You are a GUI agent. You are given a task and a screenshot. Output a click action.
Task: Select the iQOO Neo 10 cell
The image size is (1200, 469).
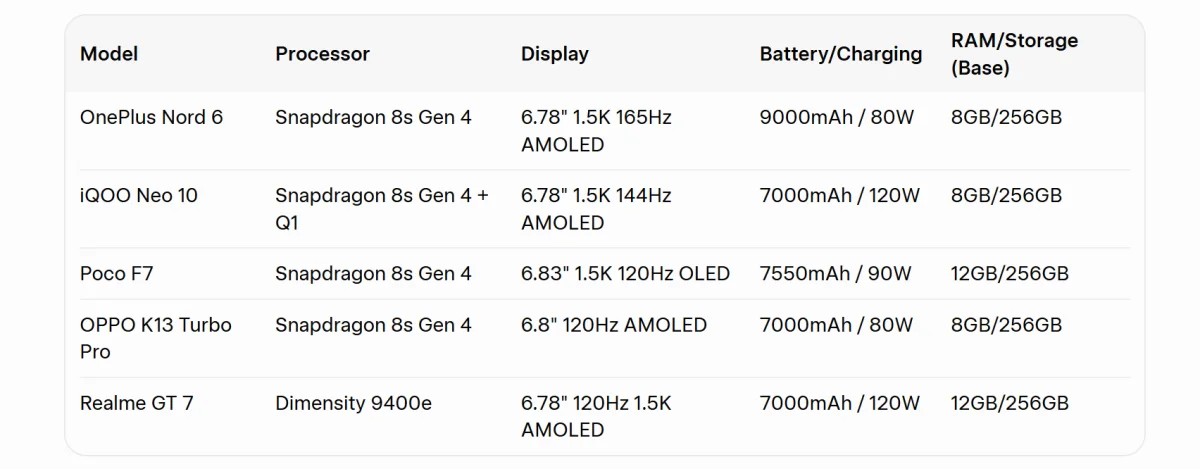pyautogui.click(x=139, y=195)
